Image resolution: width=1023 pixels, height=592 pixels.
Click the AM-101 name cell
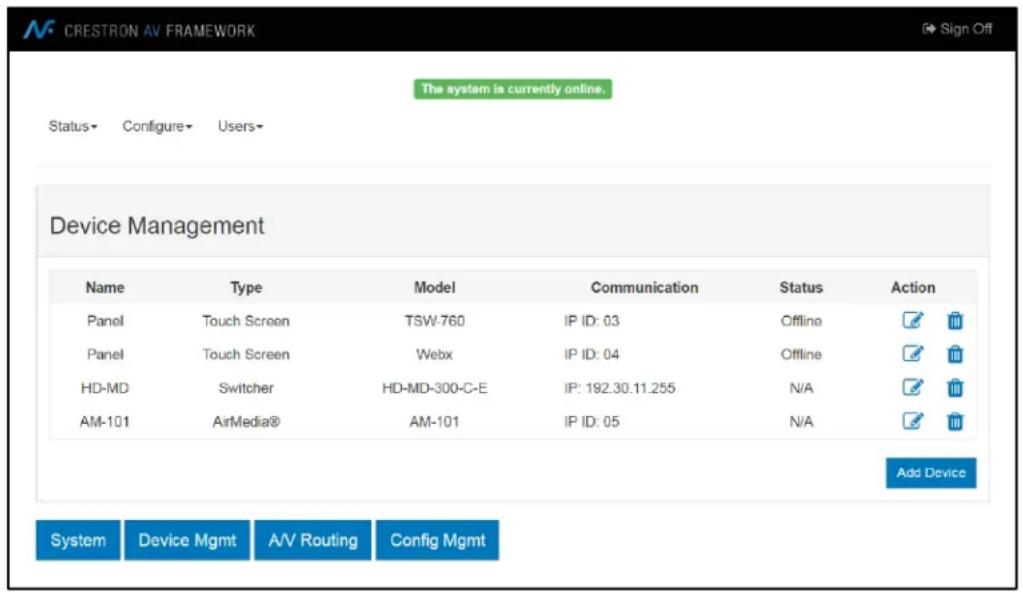[105, 422]
